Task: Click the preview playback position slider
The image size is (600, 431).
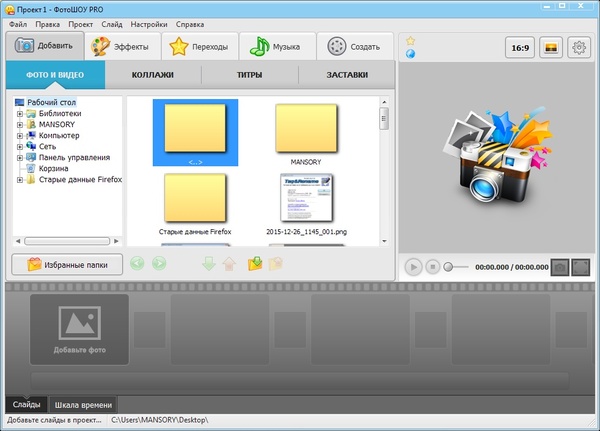Action: (449, 267)
